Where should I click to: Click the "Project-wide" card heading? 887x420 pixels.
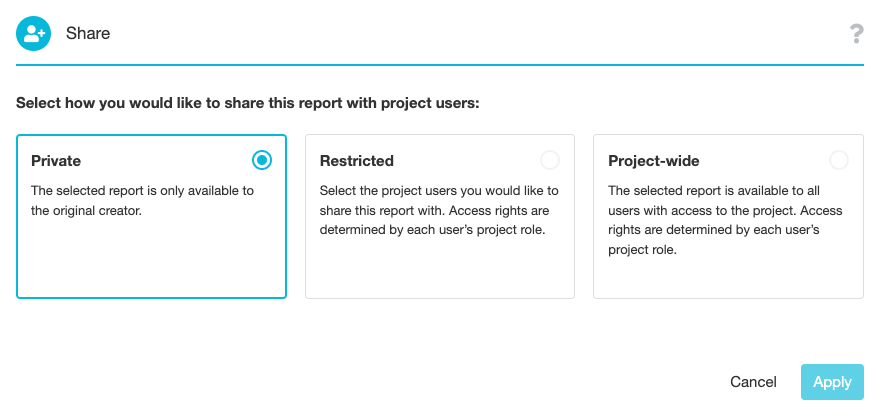coord(653,161)
